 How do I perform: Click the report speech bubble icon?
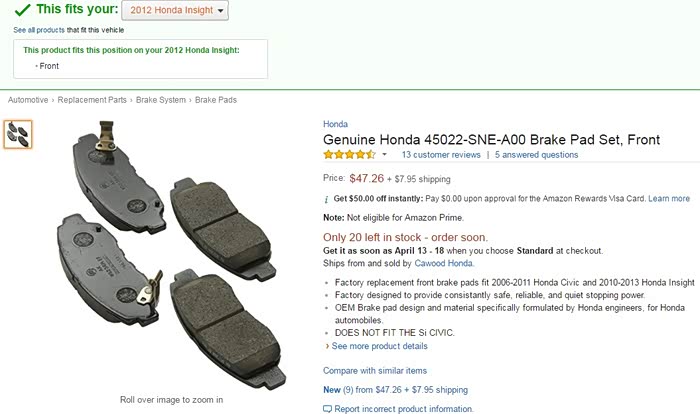[328, 409]
